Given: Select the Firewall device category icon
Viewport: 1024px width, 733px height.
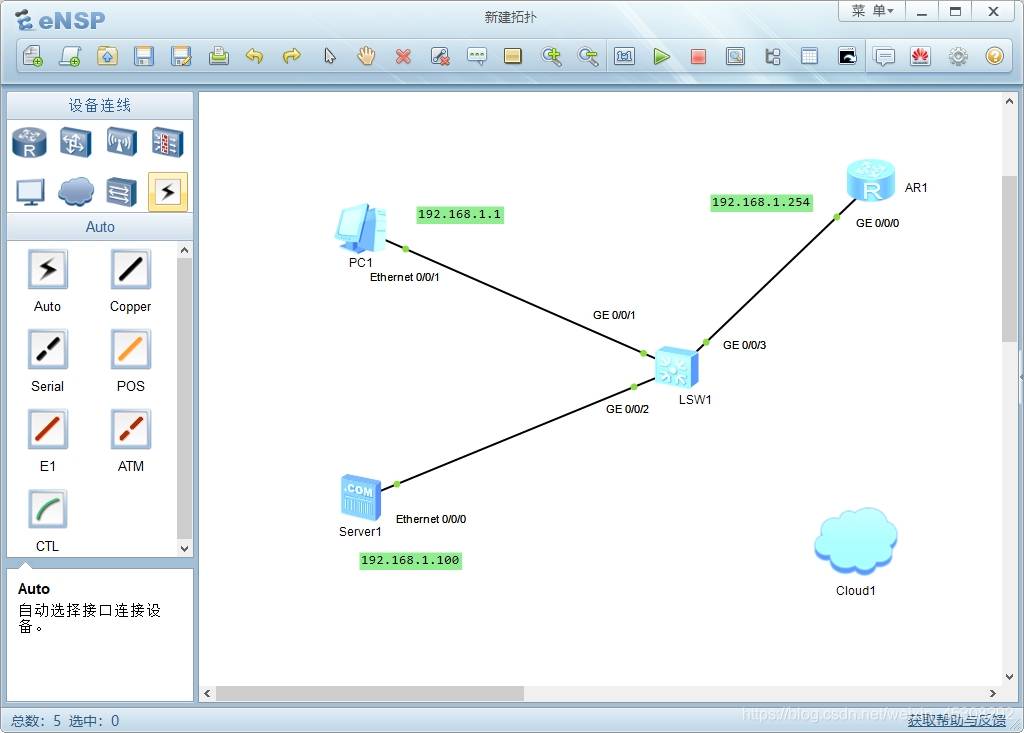Looking at the screenshot, I should point(167,142).
